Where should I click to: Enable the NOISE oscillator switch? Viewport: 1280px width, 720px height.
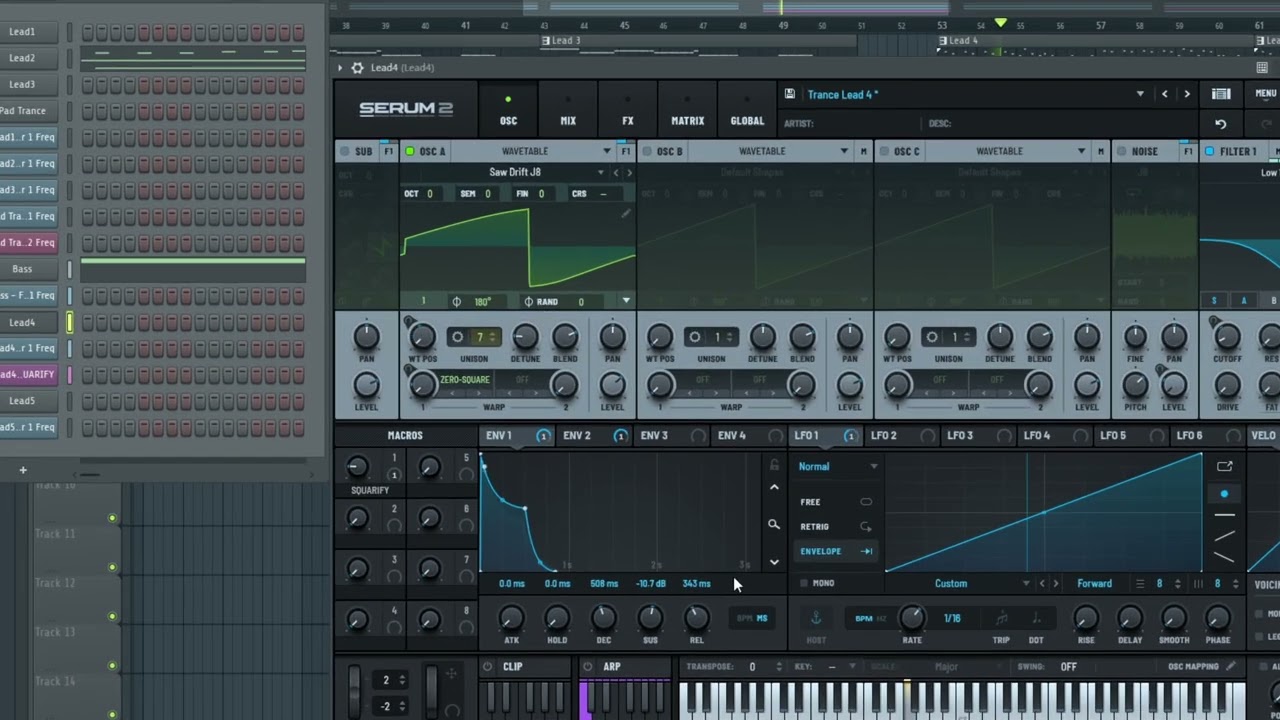pyautogui.click(x=1121, y=152)
